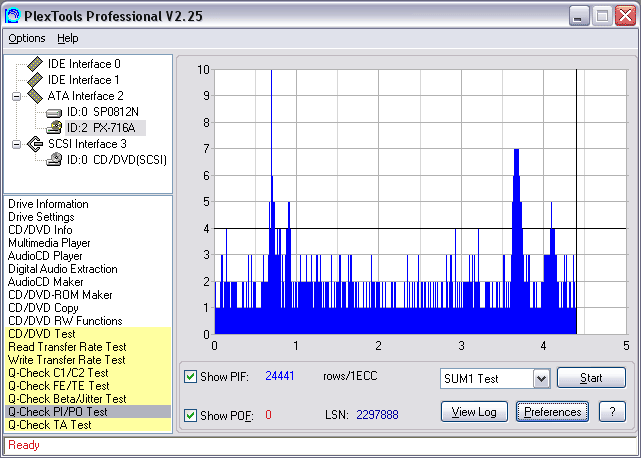Open AudioCD Player function

click(45, 256)
